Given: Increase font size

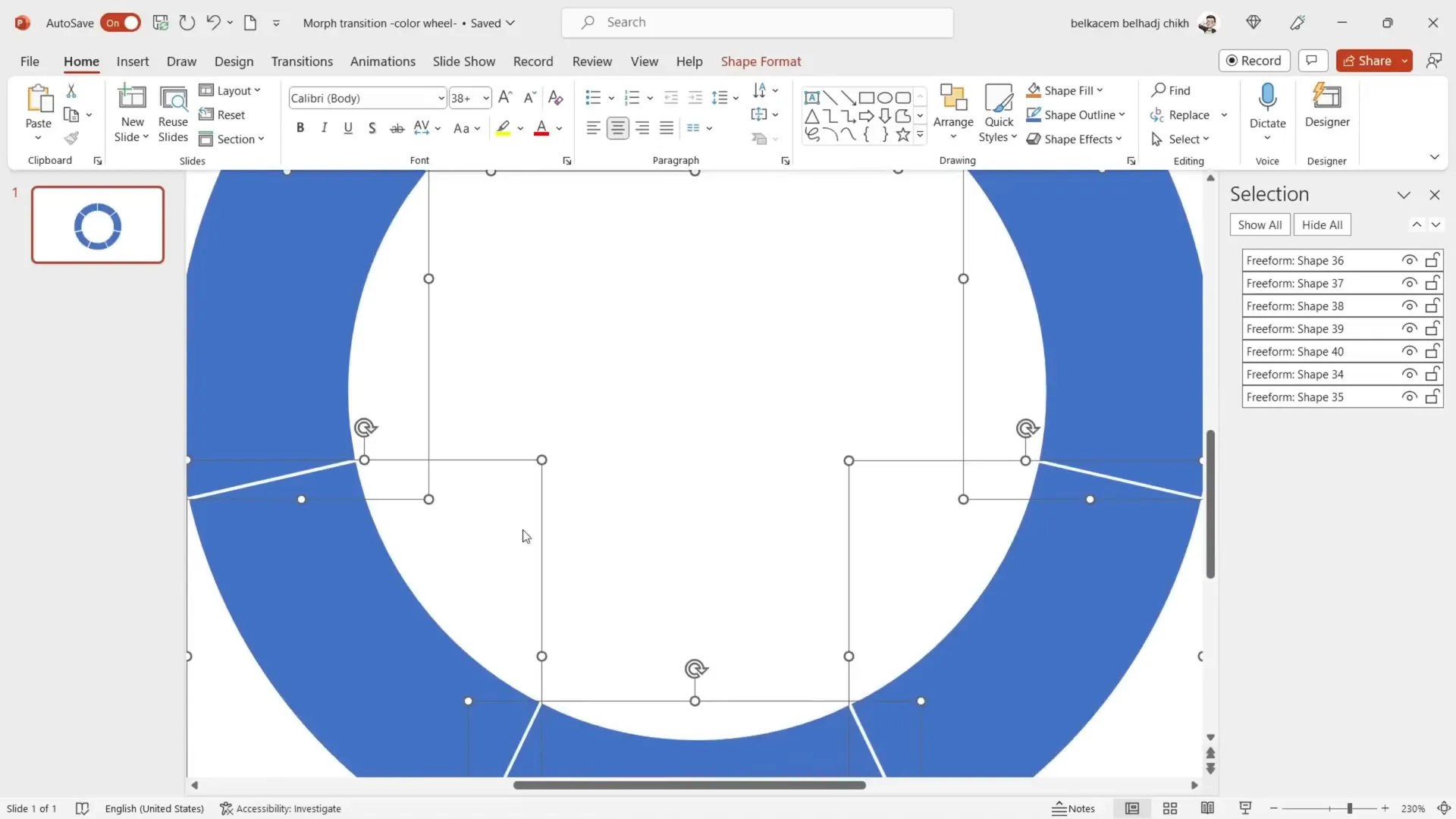Looking at the screenshot, I should [x=505, y=97].
